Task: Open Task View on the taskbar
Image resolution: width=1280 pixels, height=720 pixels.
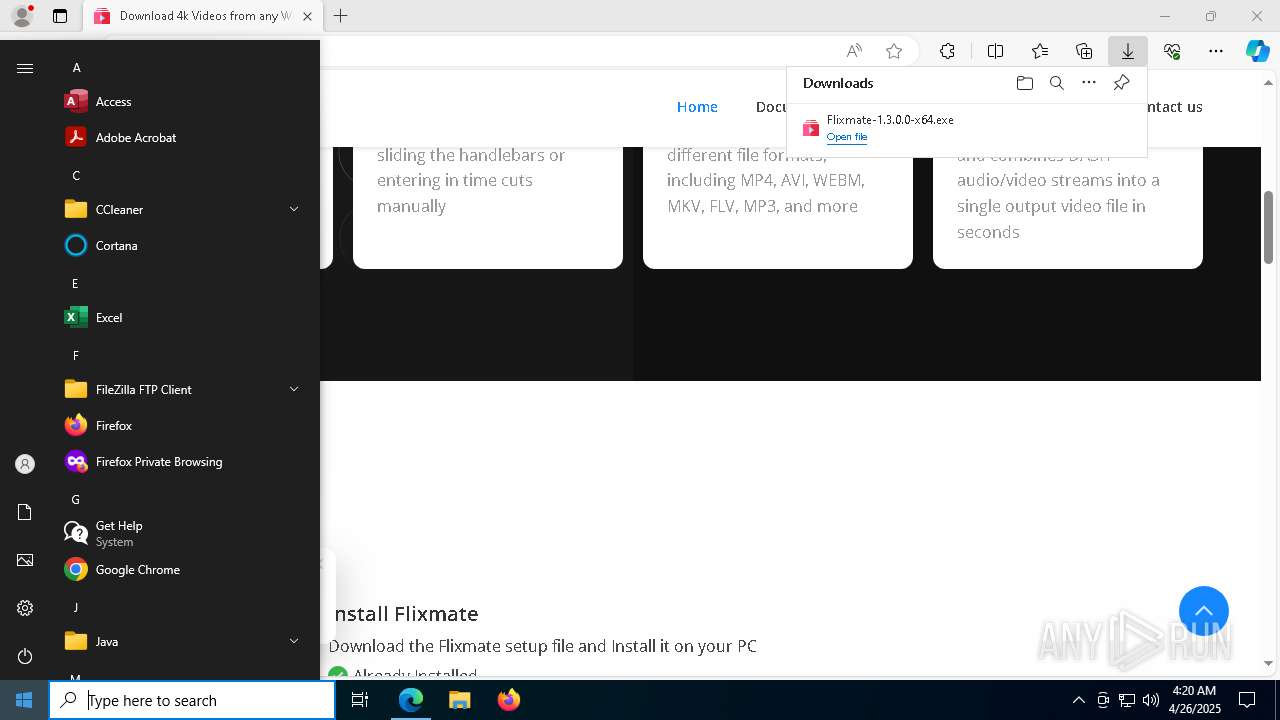Action: click(x=360, y=700)
